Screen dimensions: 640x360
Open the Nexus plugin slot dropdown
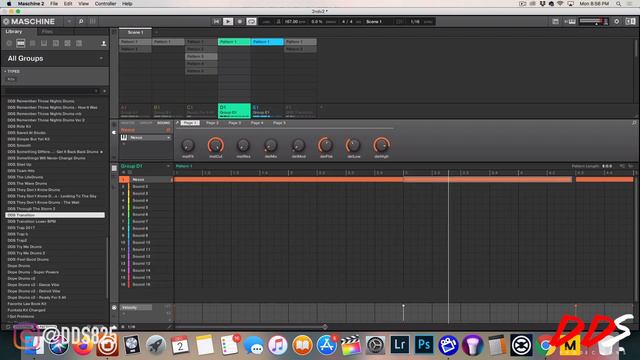click(x=169, y=138)
